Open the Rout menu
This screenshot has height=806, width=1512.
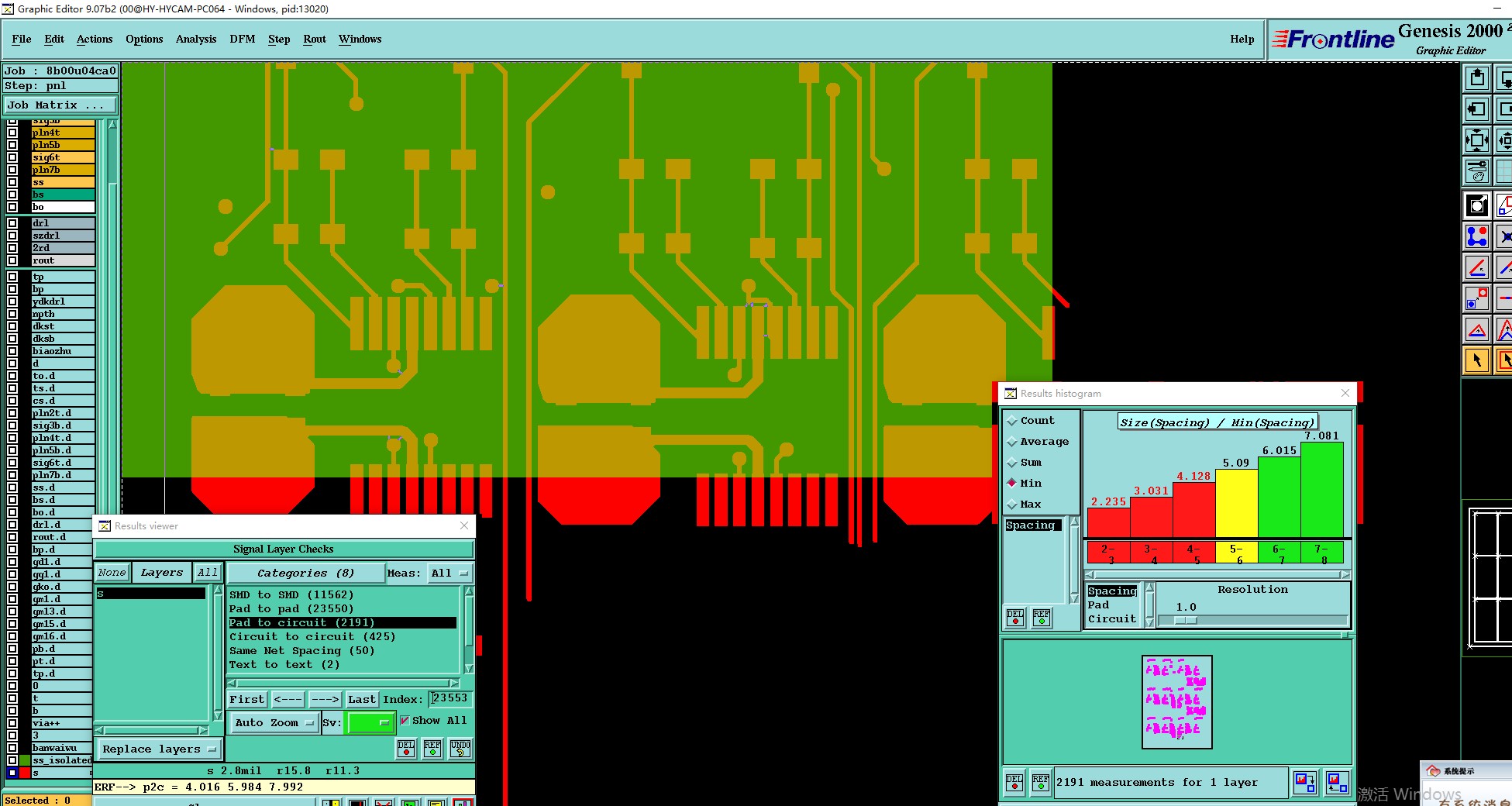[x=315, y=39]
